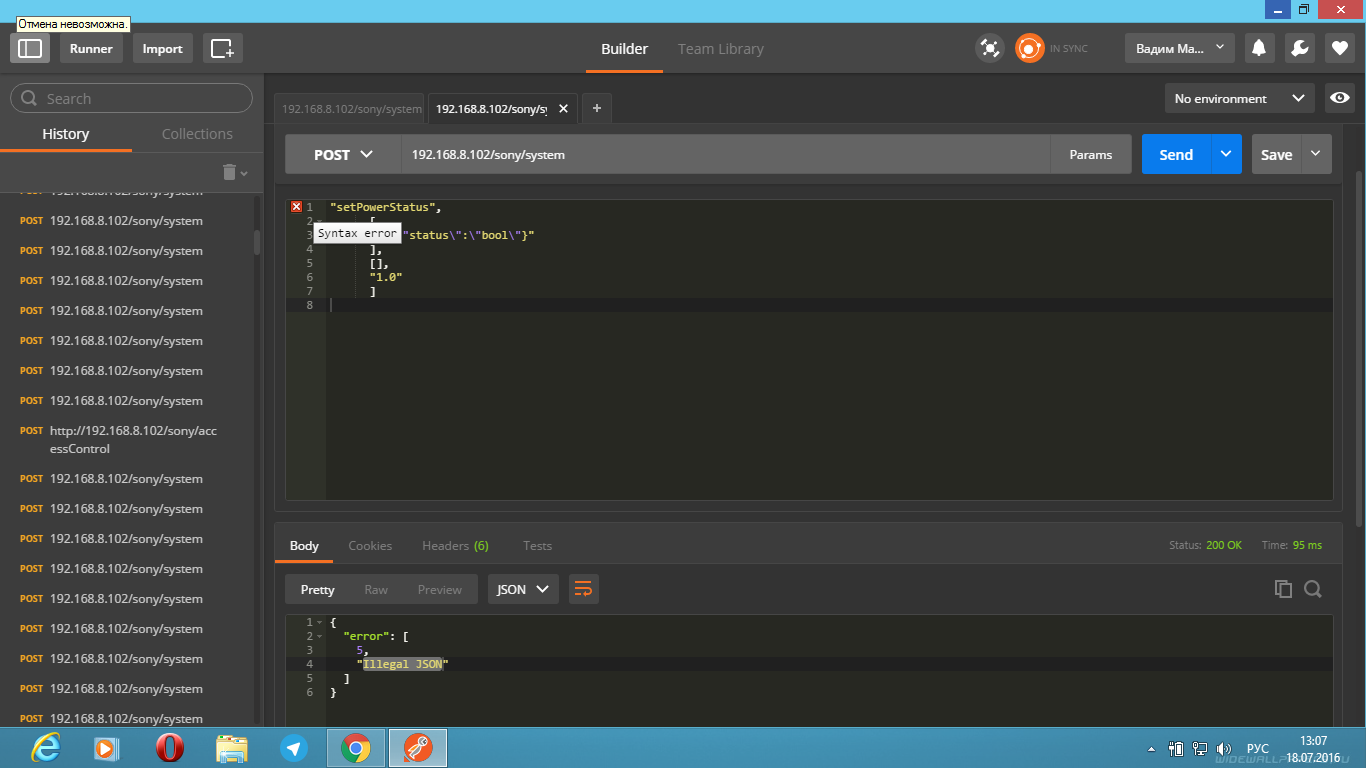This screenshot has height=768, width=1366.
Task: Open Telegram from taskbar
Action: coord(294,748)
